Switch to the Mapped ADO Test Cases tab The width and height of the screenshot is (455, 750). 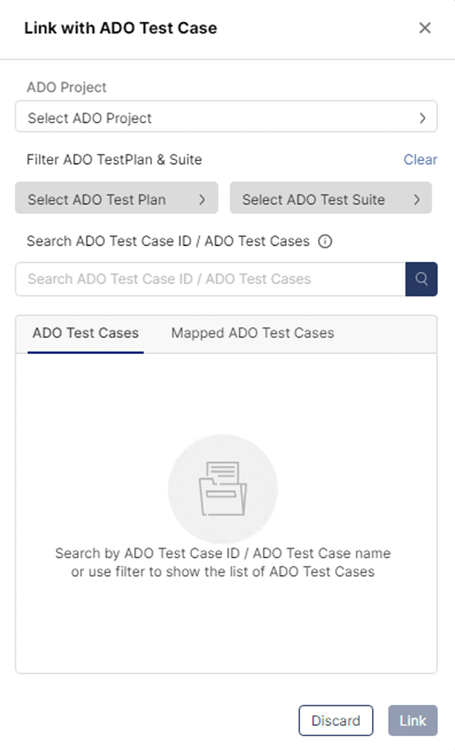[253, 333]
